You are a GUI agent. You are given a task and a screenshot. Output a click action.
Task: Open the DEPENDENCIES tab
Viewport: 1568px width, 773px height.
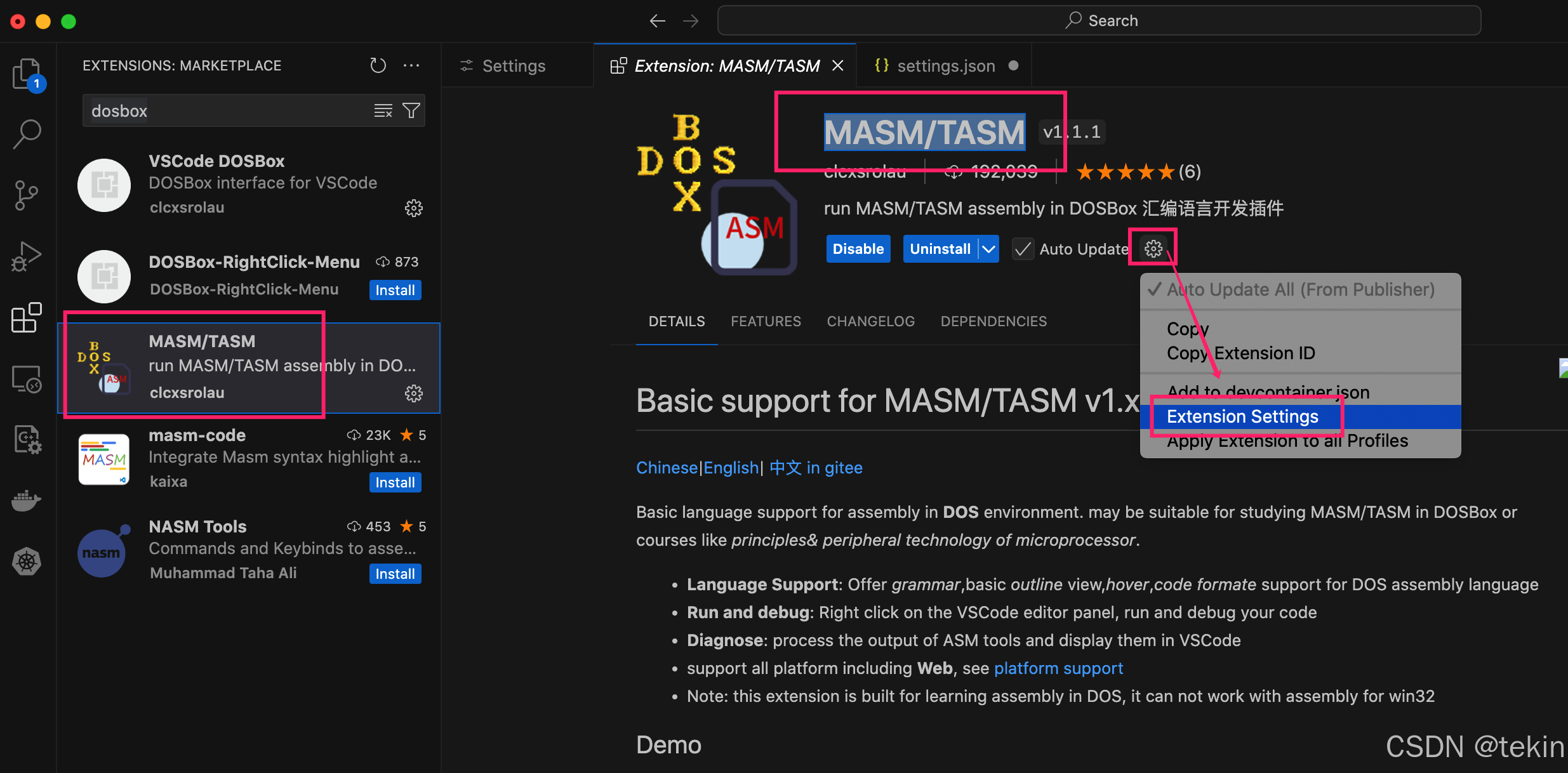point(993,321)
